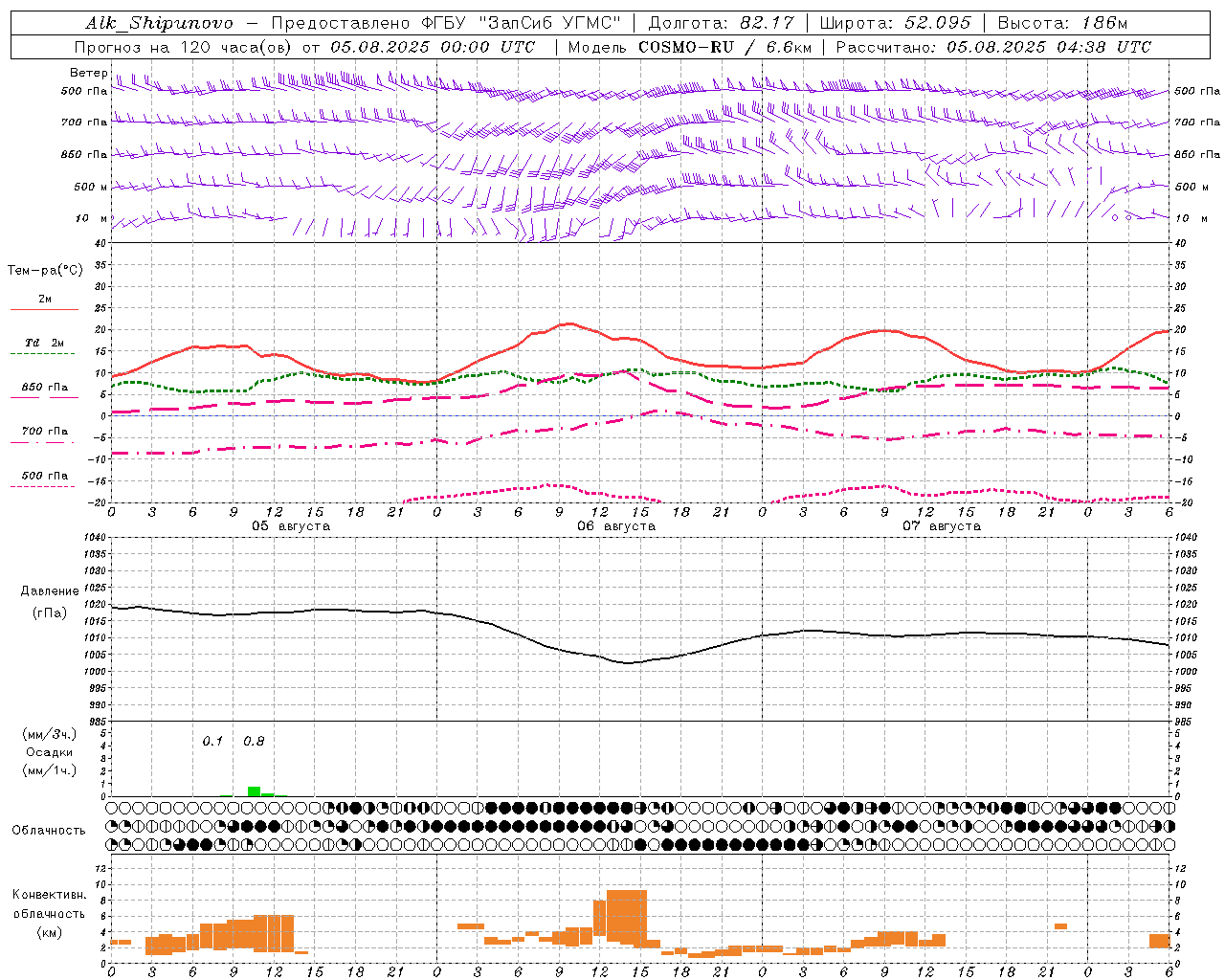
Task: Select the elevation text Высота: 186м
Action: (1062, 23)
